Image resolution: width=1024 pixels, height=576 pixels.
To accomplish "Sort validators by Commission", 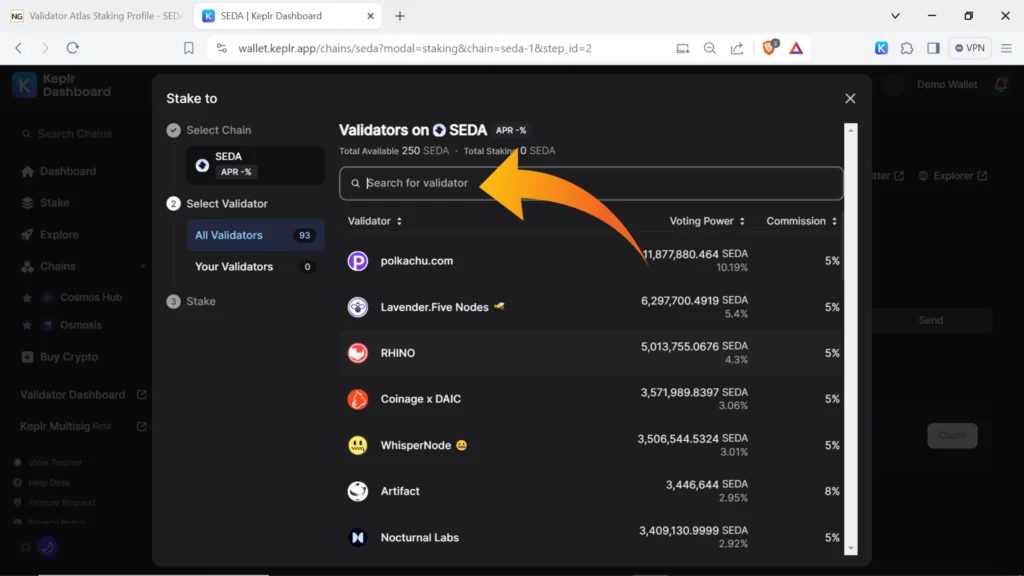I will [x=802, y=221].
